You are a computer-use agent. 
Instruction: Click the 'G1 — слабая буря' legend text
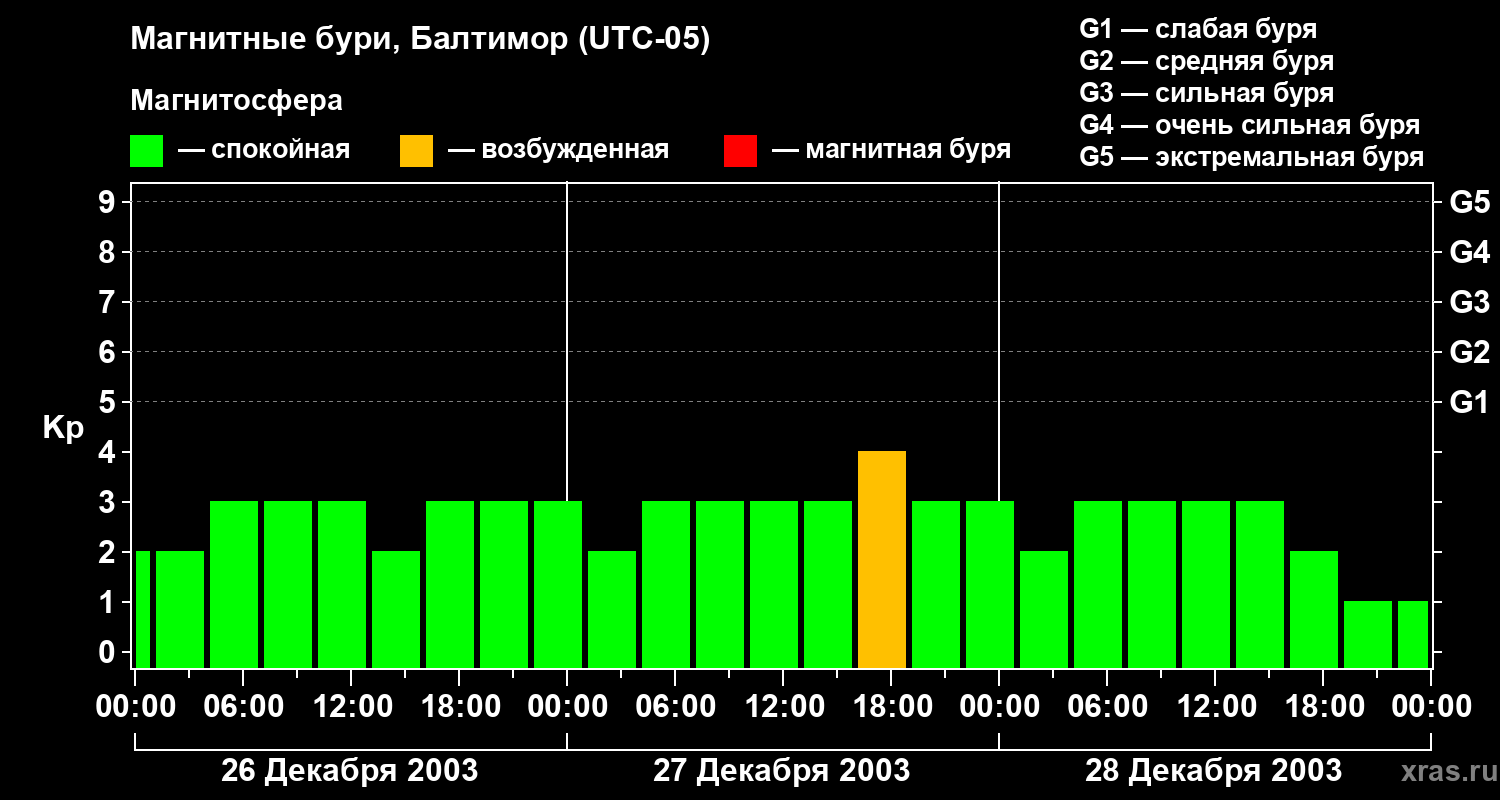tap(1198, 29)
